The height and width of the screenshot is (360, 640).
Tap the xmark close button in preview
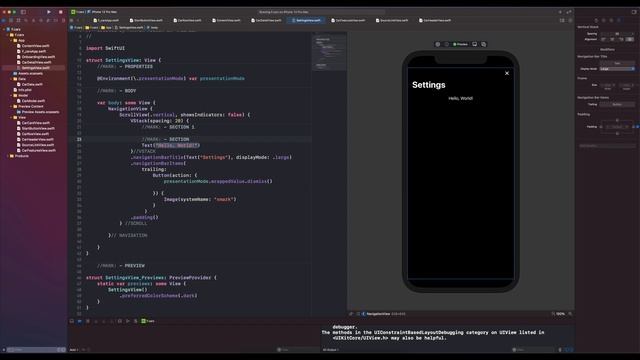click(x=507, y=73)
